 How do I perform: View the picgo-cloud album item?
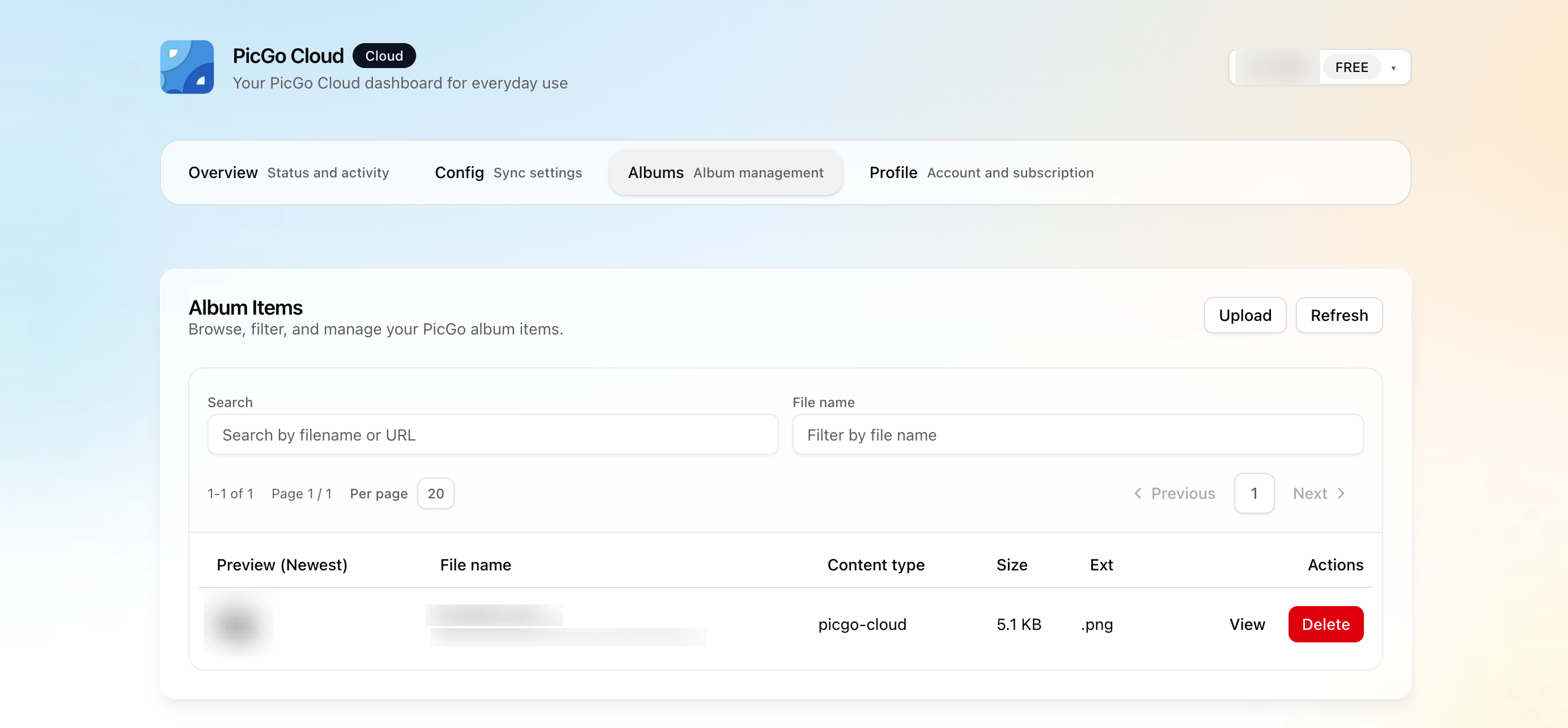(1247, 624)
